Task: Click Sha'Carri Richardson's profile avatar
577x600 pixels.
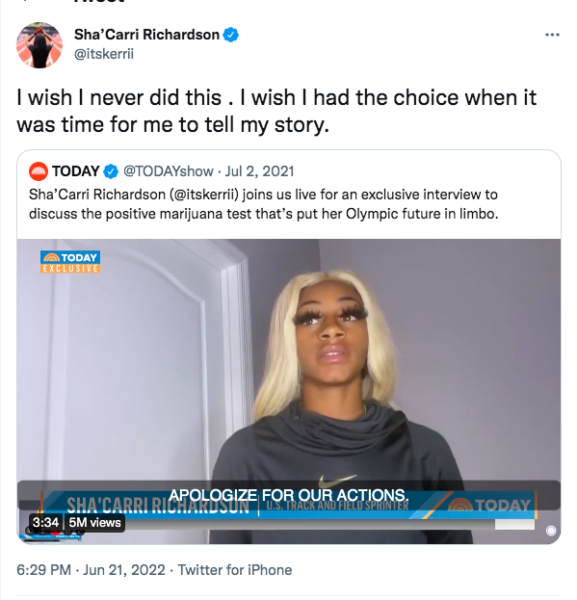Action: click(39, 45)
